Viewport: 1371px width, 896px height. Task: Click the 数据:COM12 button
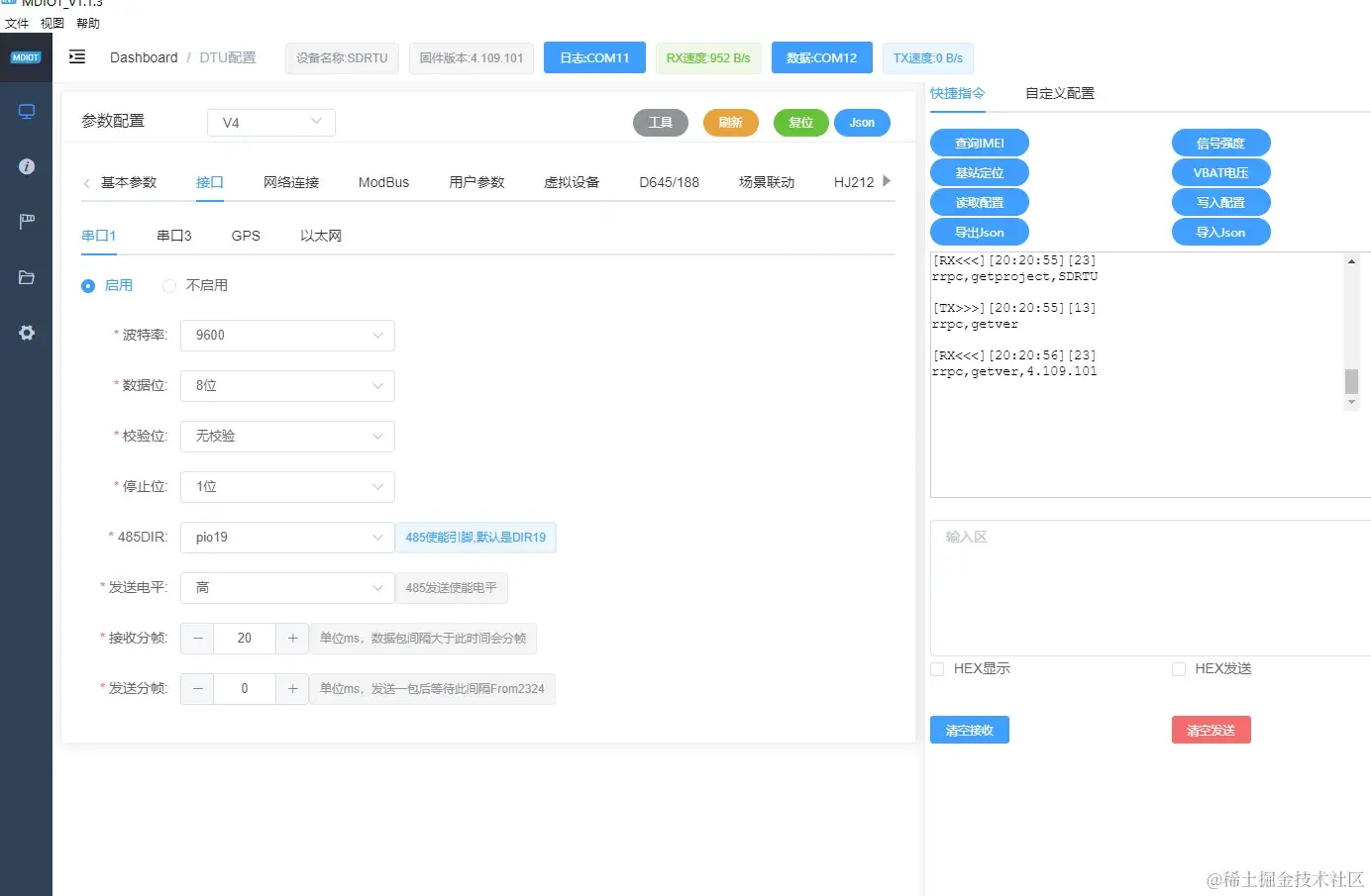pyautogui.click(x=822, y=57)
